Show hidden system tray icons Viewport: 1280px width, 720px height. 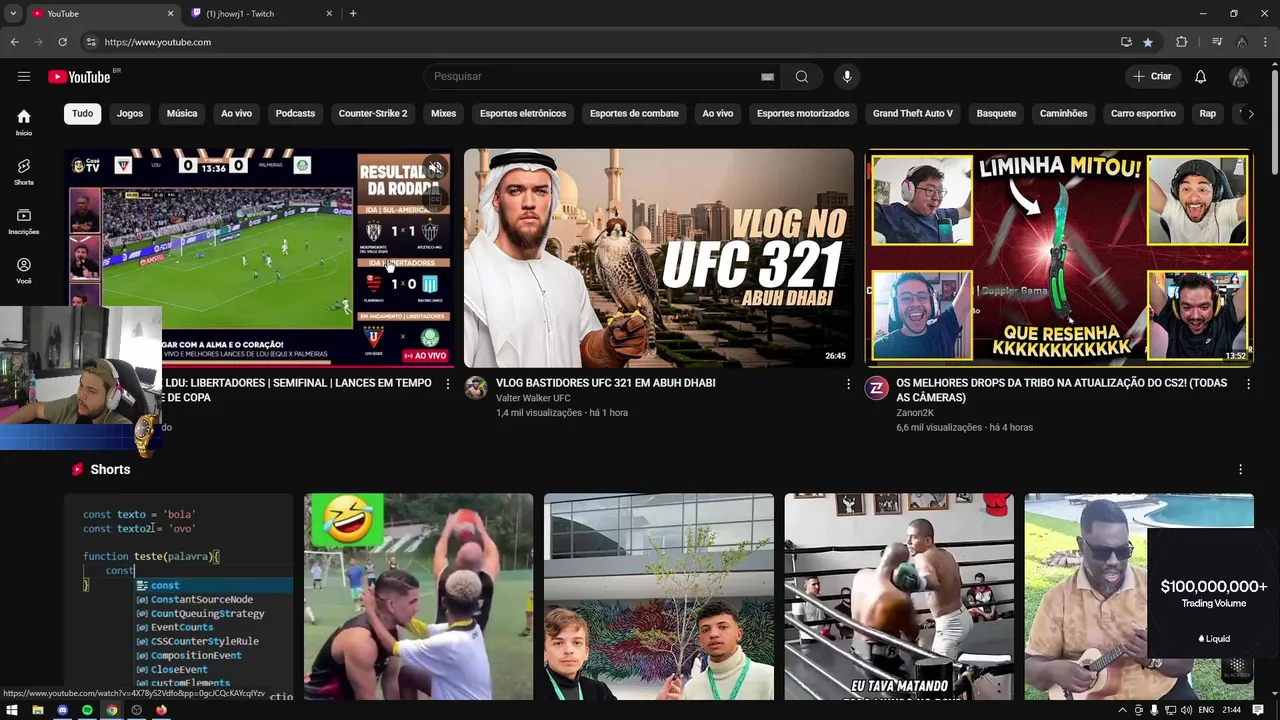[x=1121, y=710]
